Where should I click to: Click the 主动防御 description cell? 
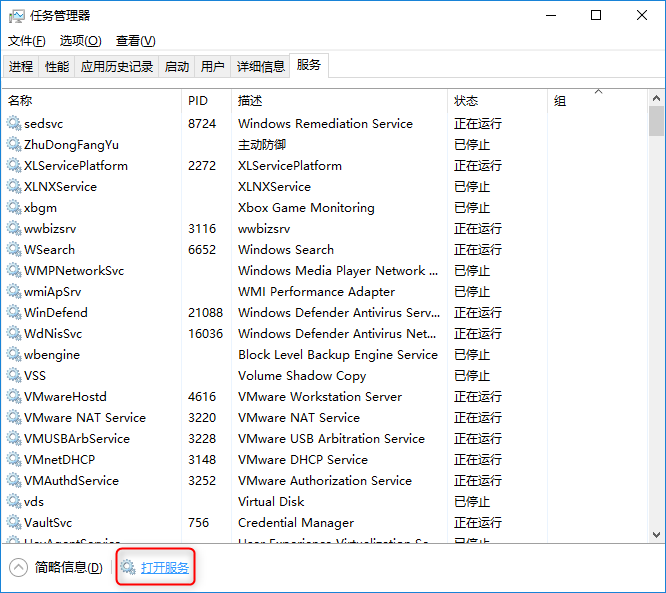(262, 144)
